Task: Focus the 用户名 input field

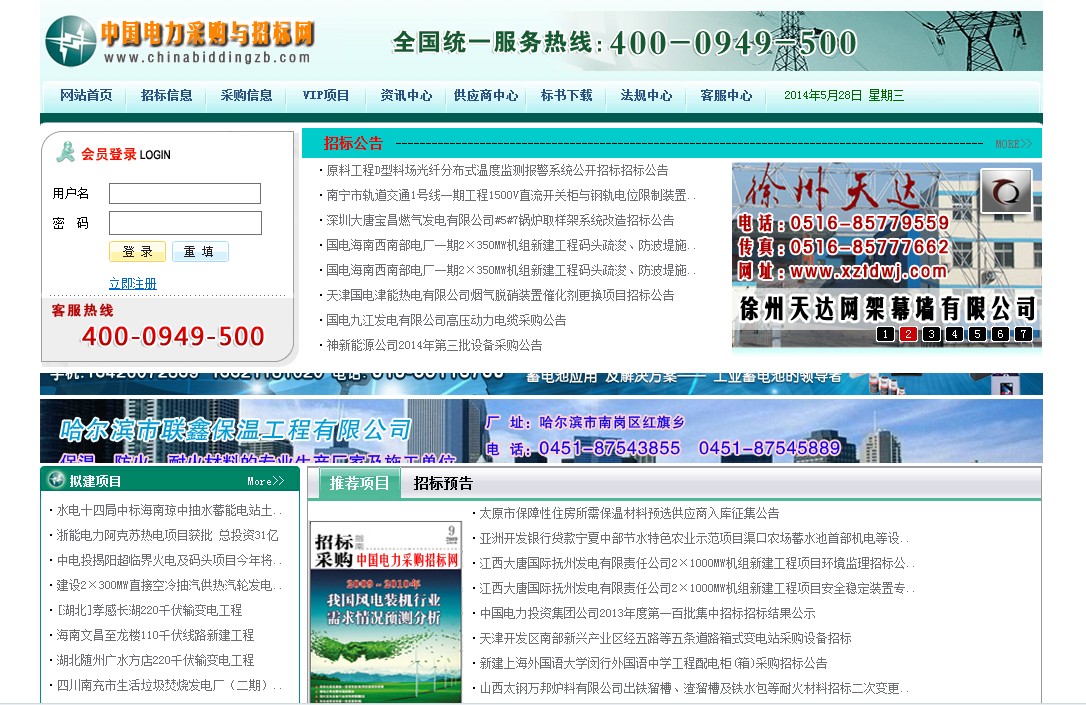Action: coord(185,193)
